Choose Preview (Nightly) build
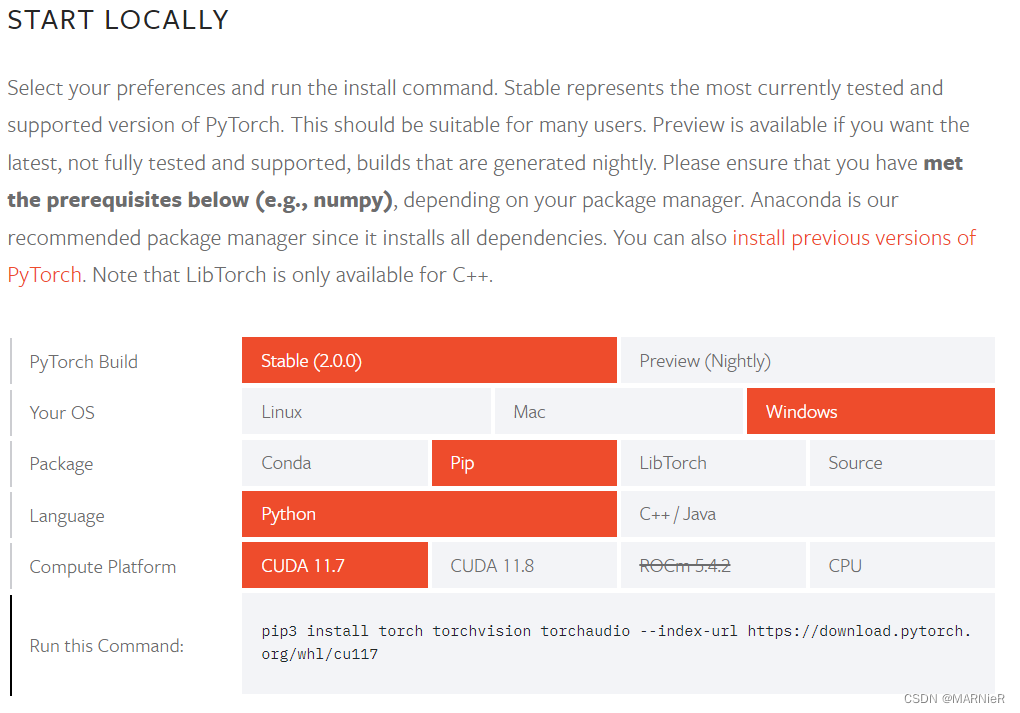Viewport: 1020px width, 713px height. pyautogui.click(x=807, y=360)
